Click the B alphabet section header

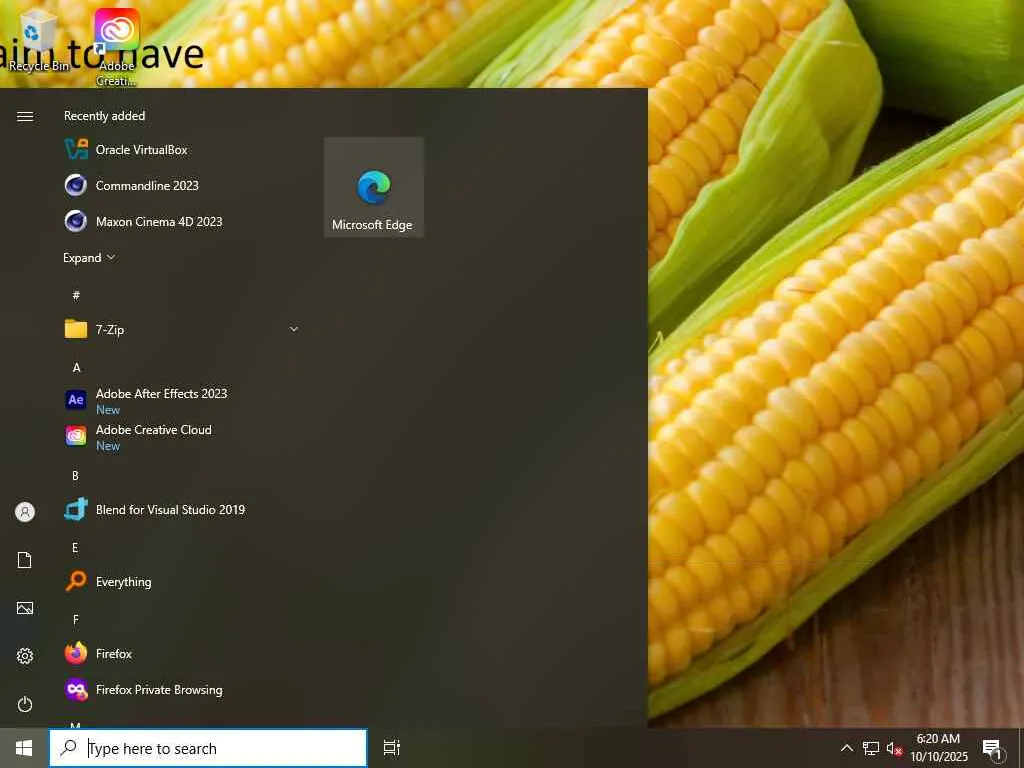pos(76,475)
